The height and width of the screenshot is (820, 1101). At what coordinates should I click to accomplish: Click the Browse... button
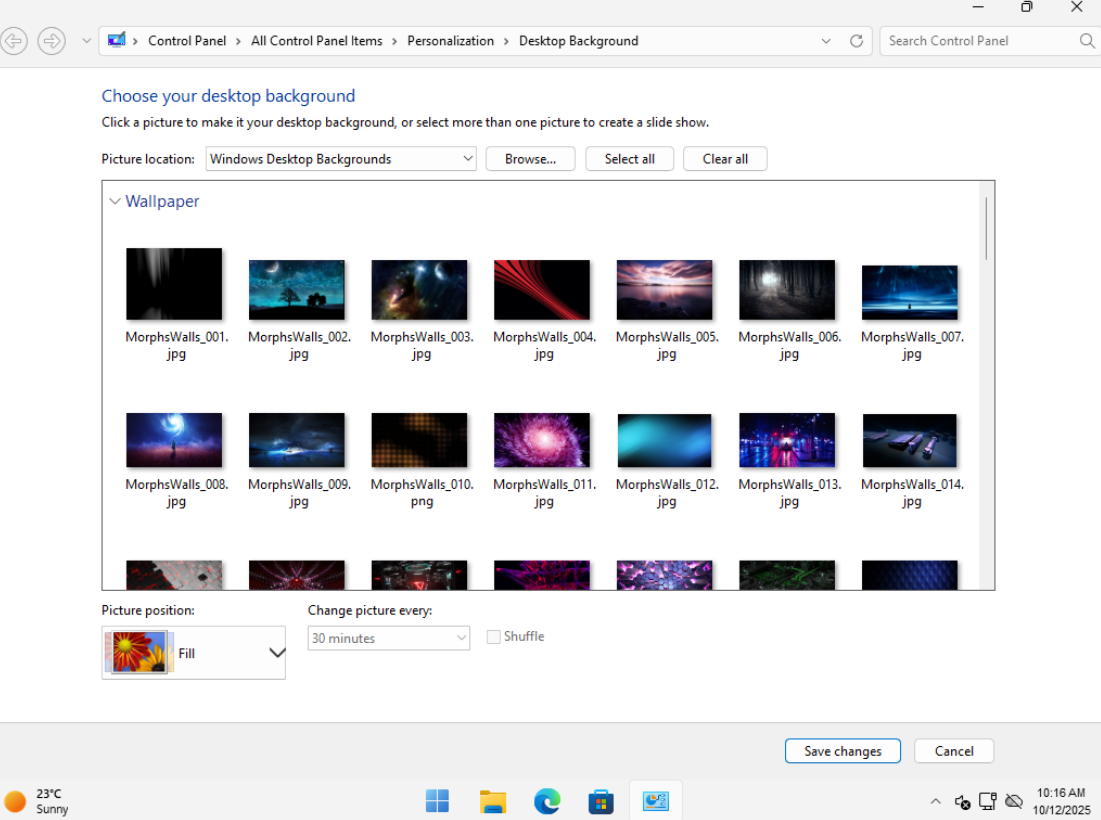pos(530,159)
